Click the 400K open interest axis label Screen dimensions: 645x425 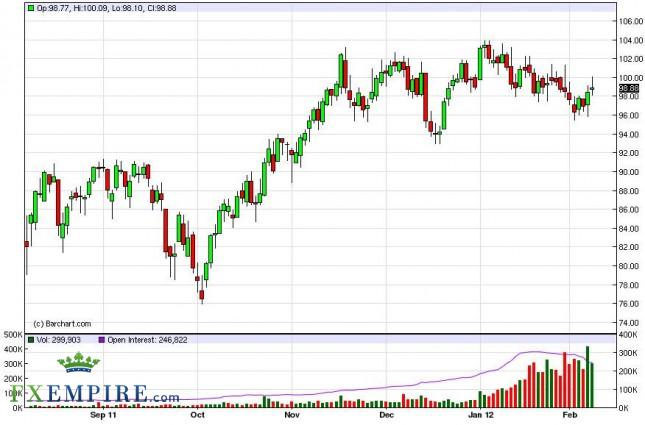tap(628, 335)
